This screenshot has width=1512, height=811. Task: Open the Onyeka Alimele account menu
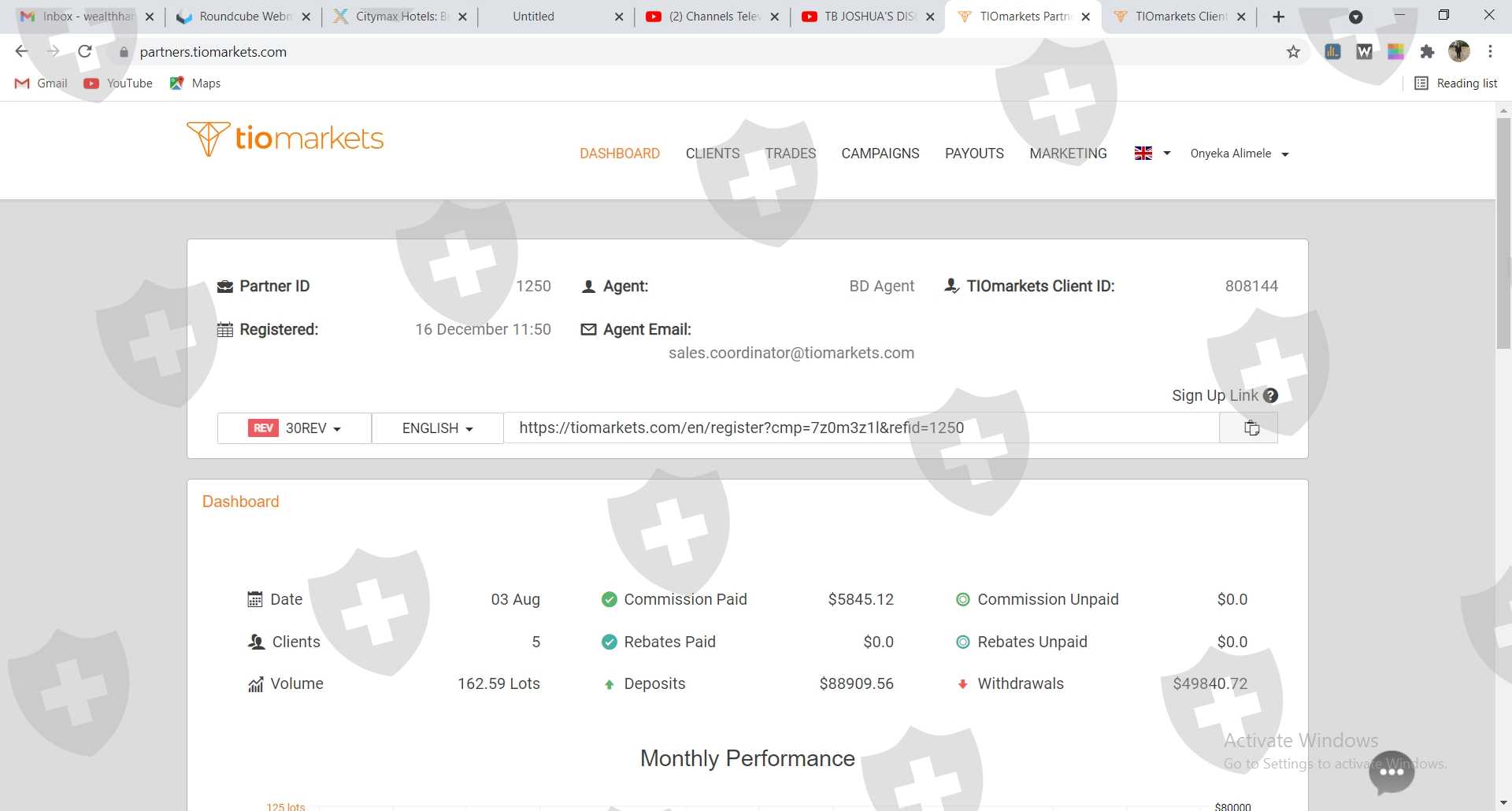coord(1240,154)
